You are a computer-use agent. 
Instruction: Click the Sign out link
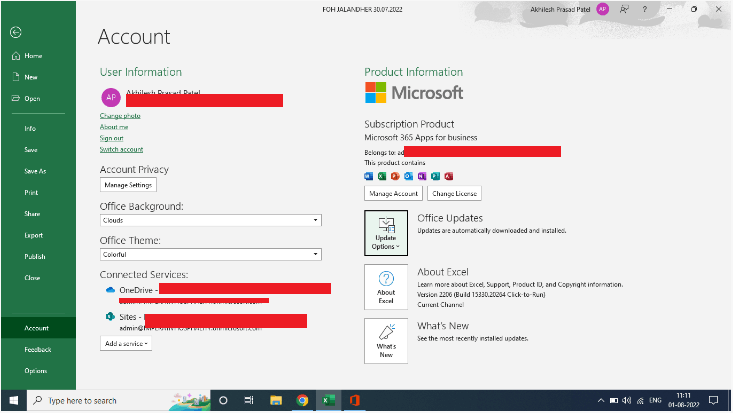tap(111, 138)
